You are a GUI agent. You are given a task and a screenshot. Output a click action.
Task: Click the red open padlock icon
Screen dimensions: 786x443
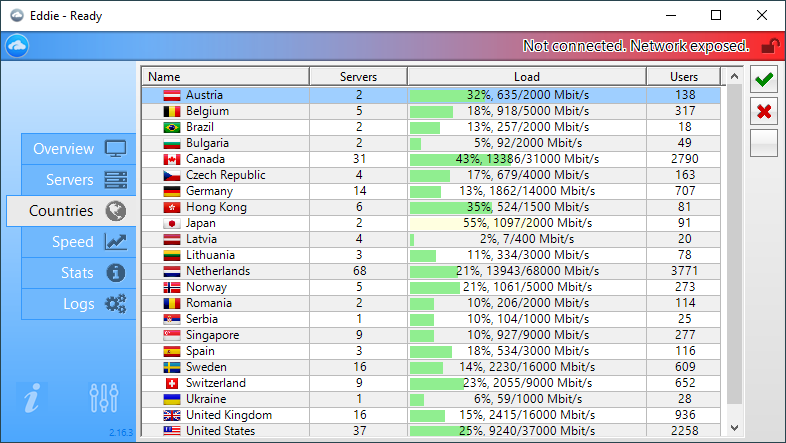point(770,46)
